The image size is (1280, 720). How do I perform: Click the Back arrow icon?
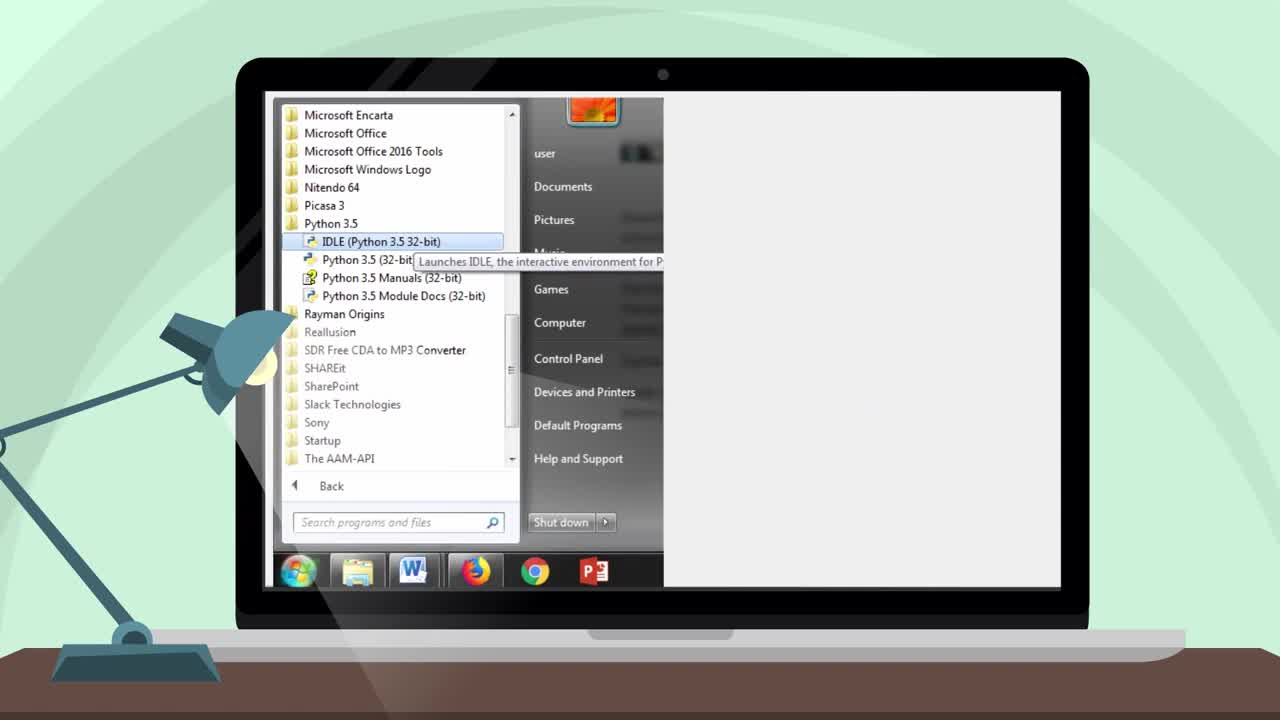pos(295,486)
